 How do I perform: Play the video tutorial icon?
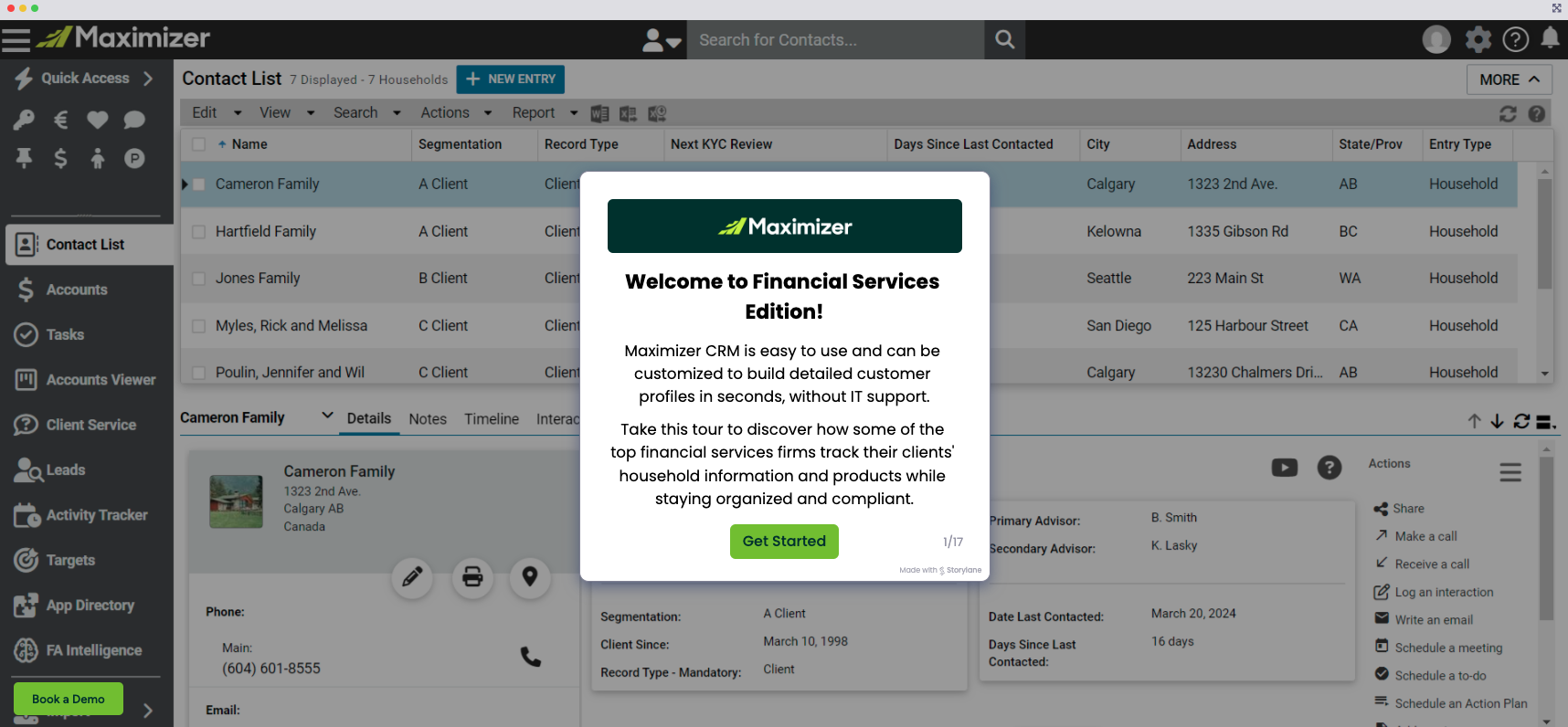pyautogui.click(x=1285, y=468)
